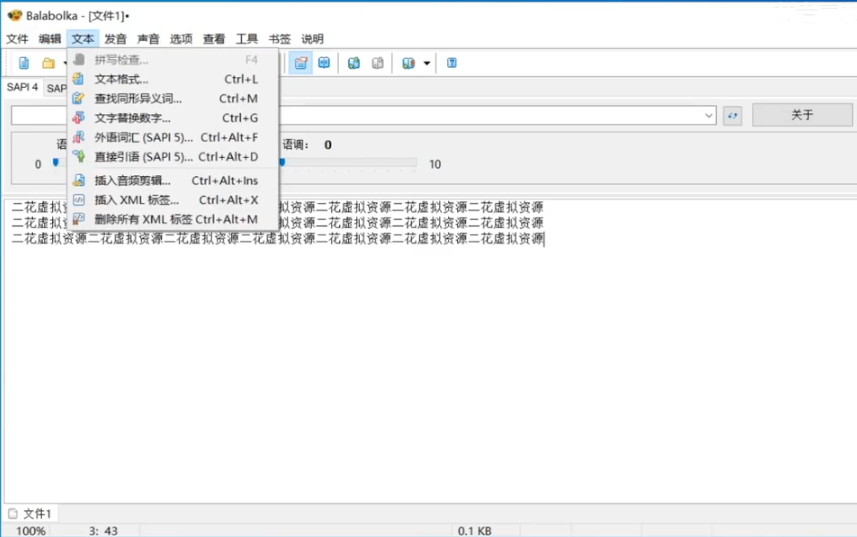This screenshot has height=537, width=857.
Task: Select 外语词汇 (SAPI 5)... menu entry
Action: [173, 137]
